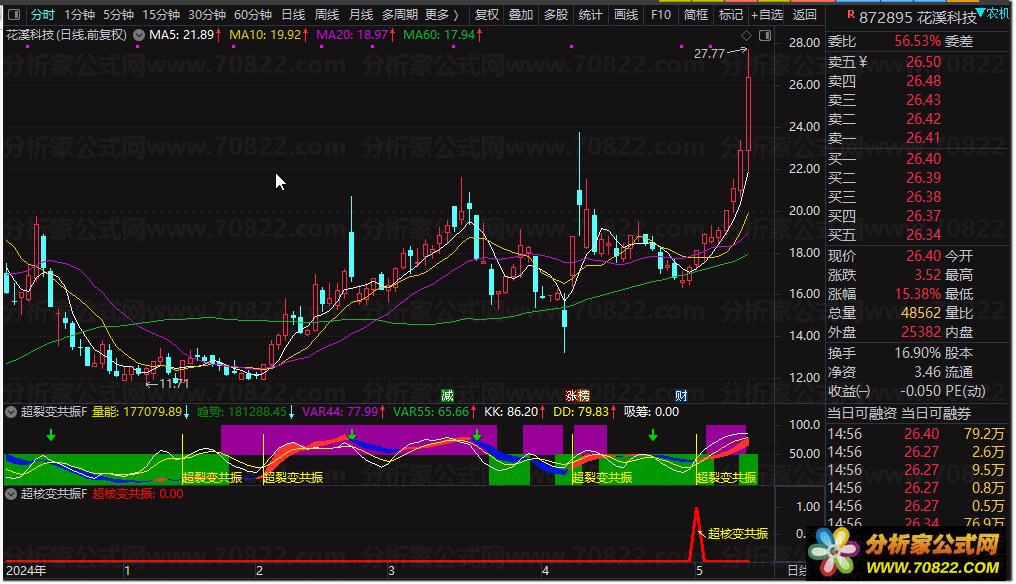The width and height of the screenshot is (1016, 584).
Task: Click the 换手 16.90% value
Action: 918,353
